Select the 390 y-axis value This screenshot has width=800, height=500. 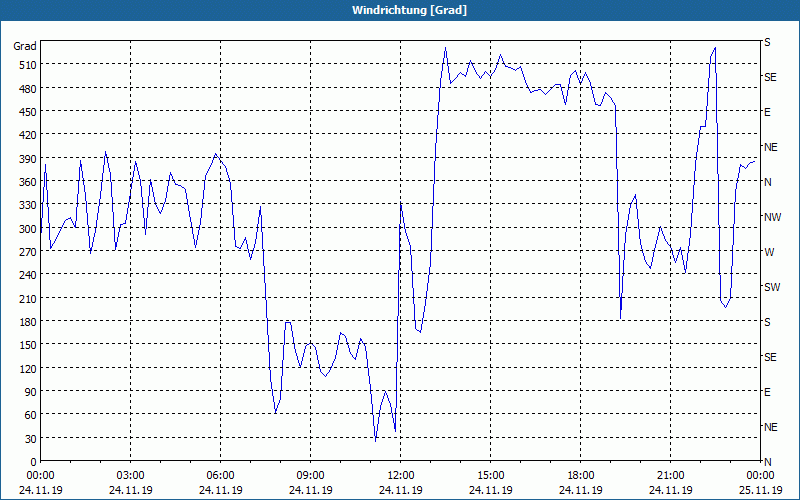[28, 159]
